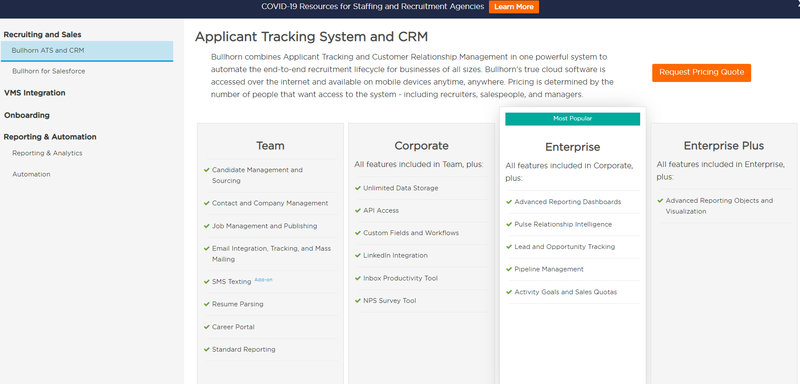This screenshot has width=800, height=384.
Task: Click the Lead and Opportunity Tracking text
Action: point(565,247)
